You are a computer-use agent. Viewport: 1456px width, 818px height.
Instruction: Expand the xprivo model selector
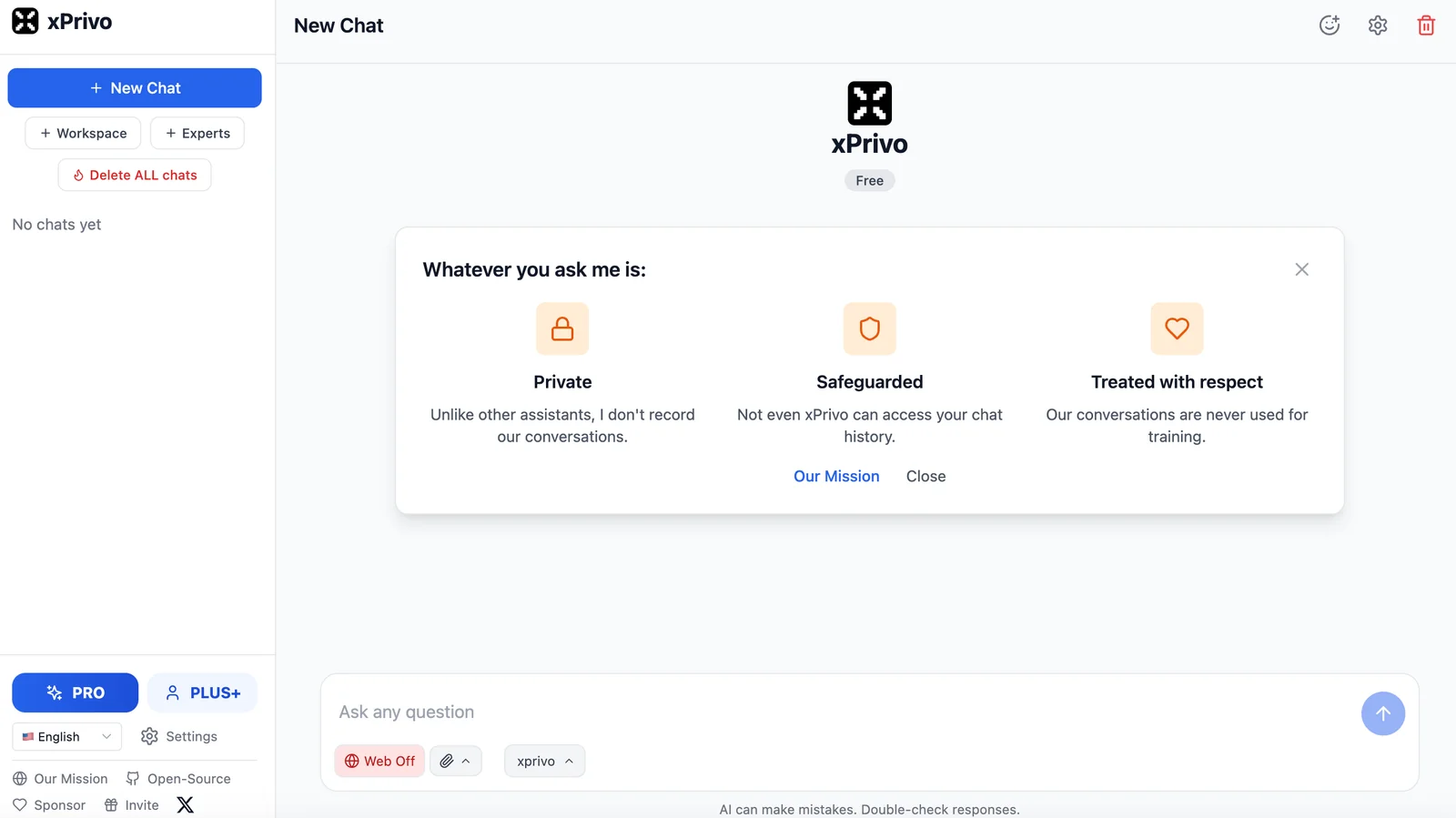(x=544, y=761)
